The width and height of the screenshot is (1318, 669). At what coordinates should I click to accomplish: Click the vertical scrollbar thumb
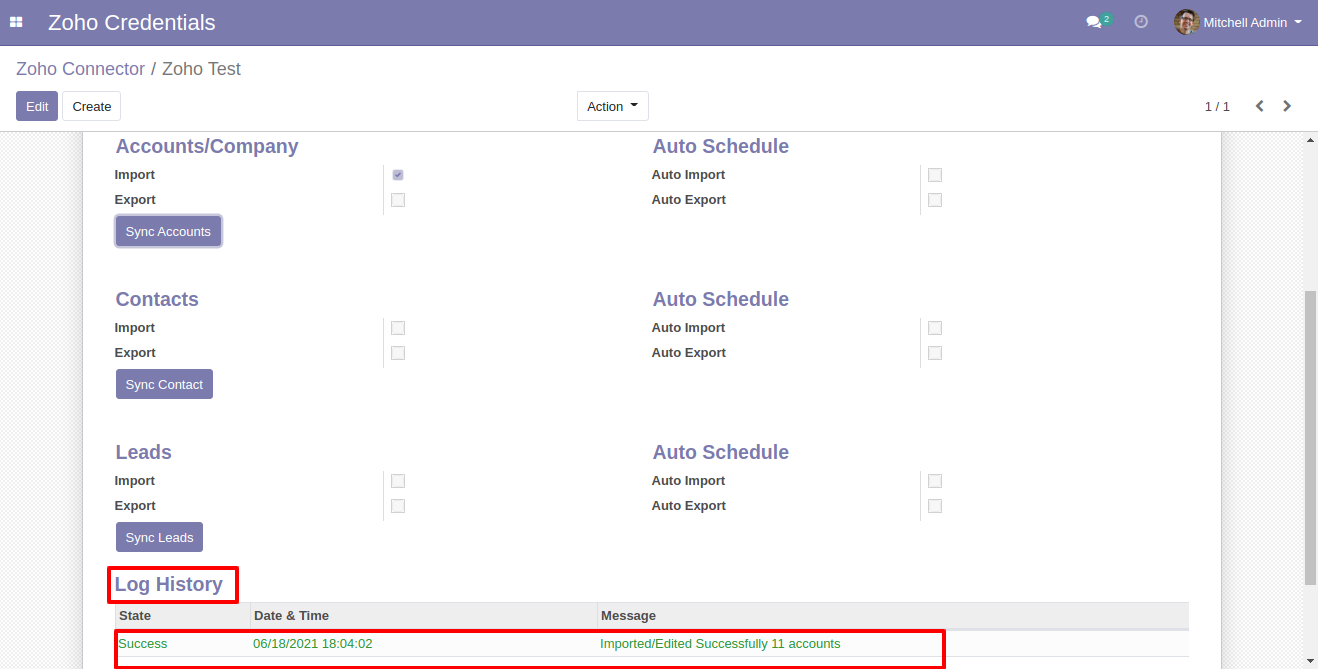(1311, 437)
